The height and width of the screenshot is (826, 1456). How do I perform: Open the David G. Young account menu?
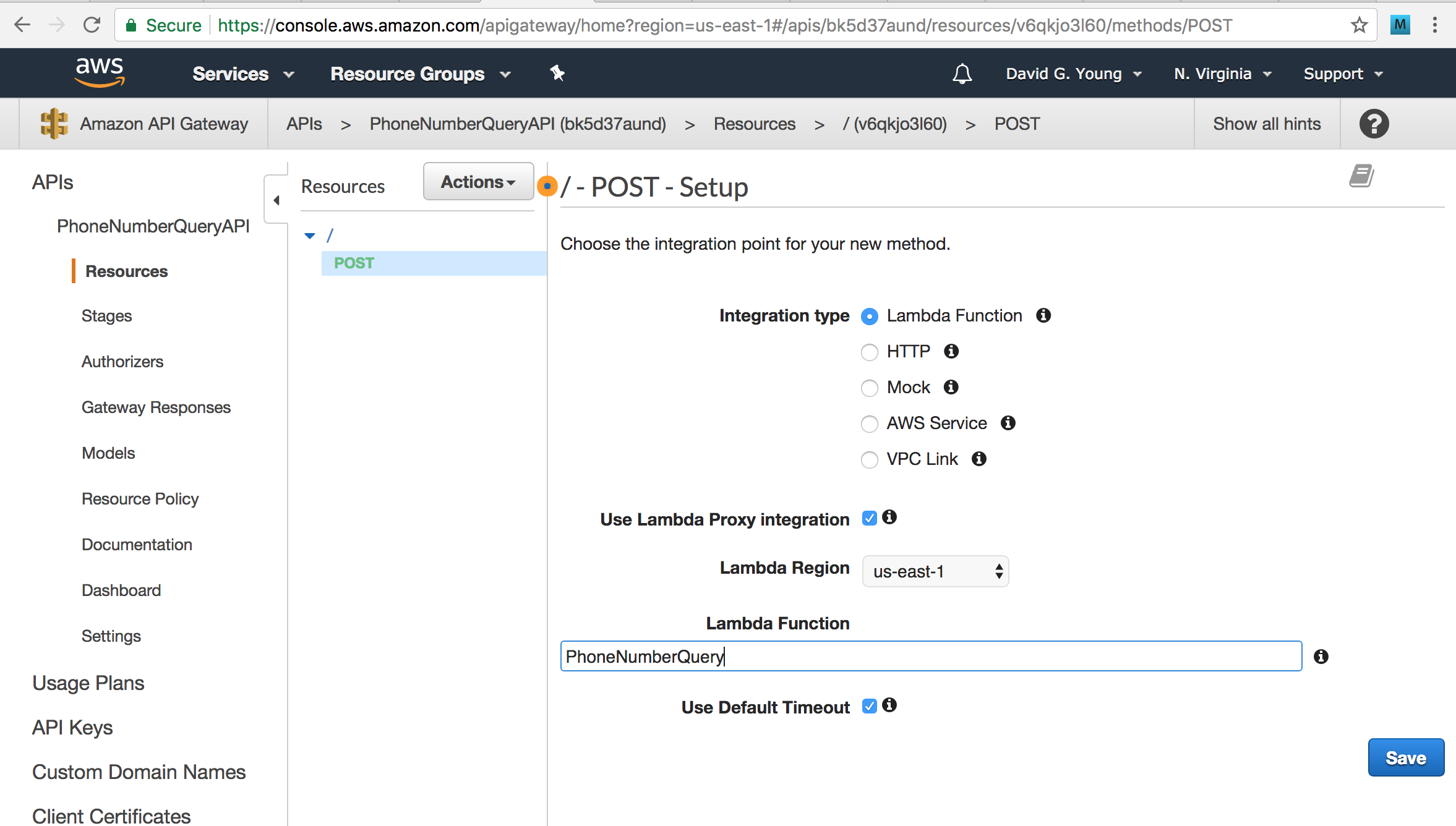pyautogui.click(x=1074, y=74)
